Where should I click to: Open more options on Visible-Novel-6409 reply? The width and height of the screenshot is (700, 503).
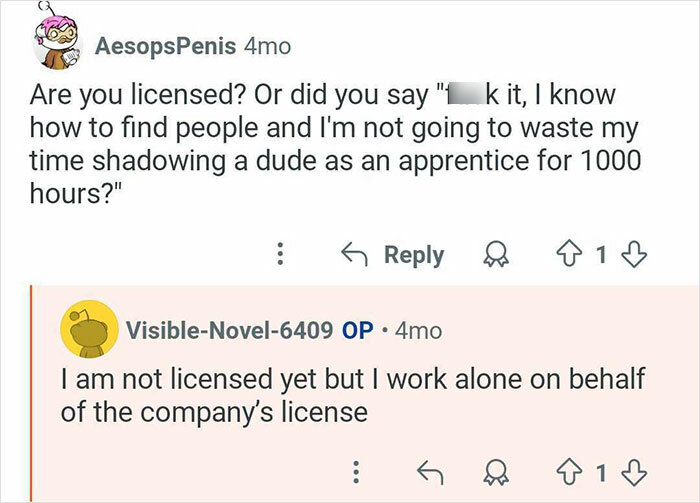point(358,471)
